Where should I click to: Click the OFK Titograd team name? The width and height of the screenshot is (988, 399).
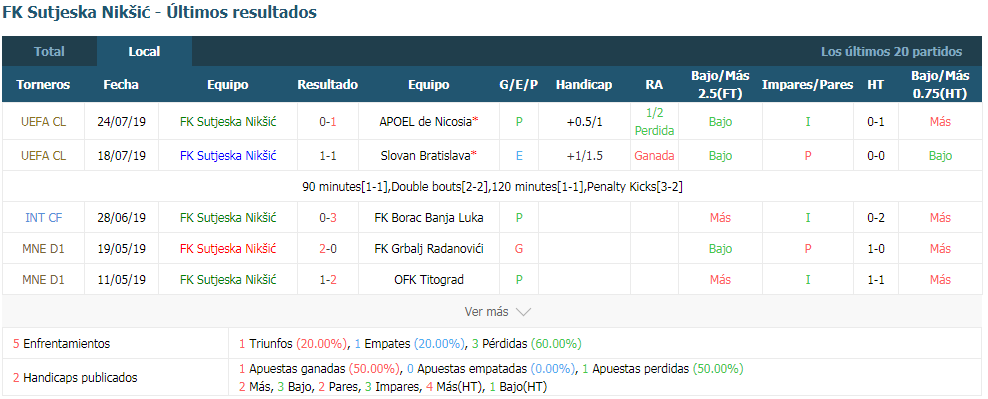pyautogui.click(x=428, y=279)
